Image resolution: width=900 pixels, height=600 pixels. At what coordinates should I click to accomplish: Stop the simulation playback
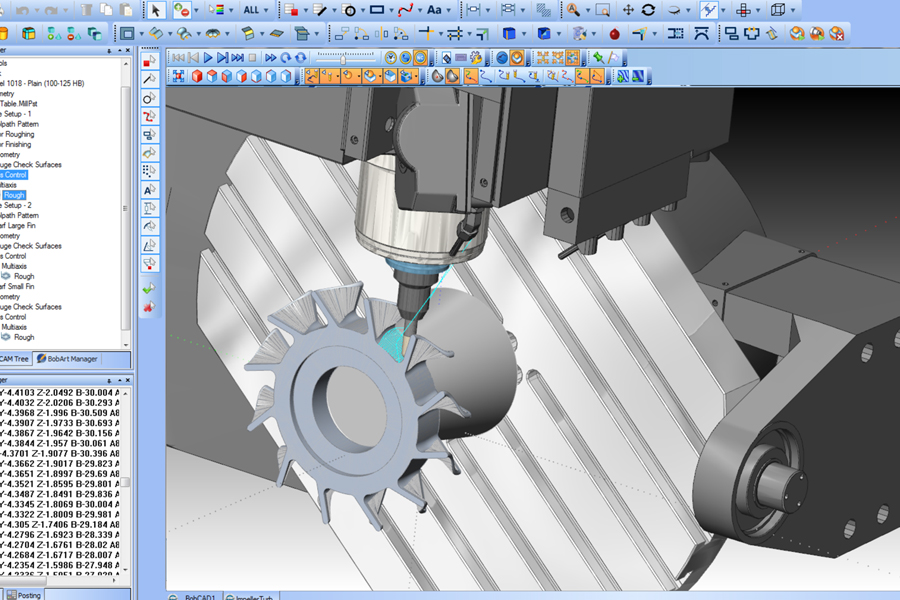252,57
